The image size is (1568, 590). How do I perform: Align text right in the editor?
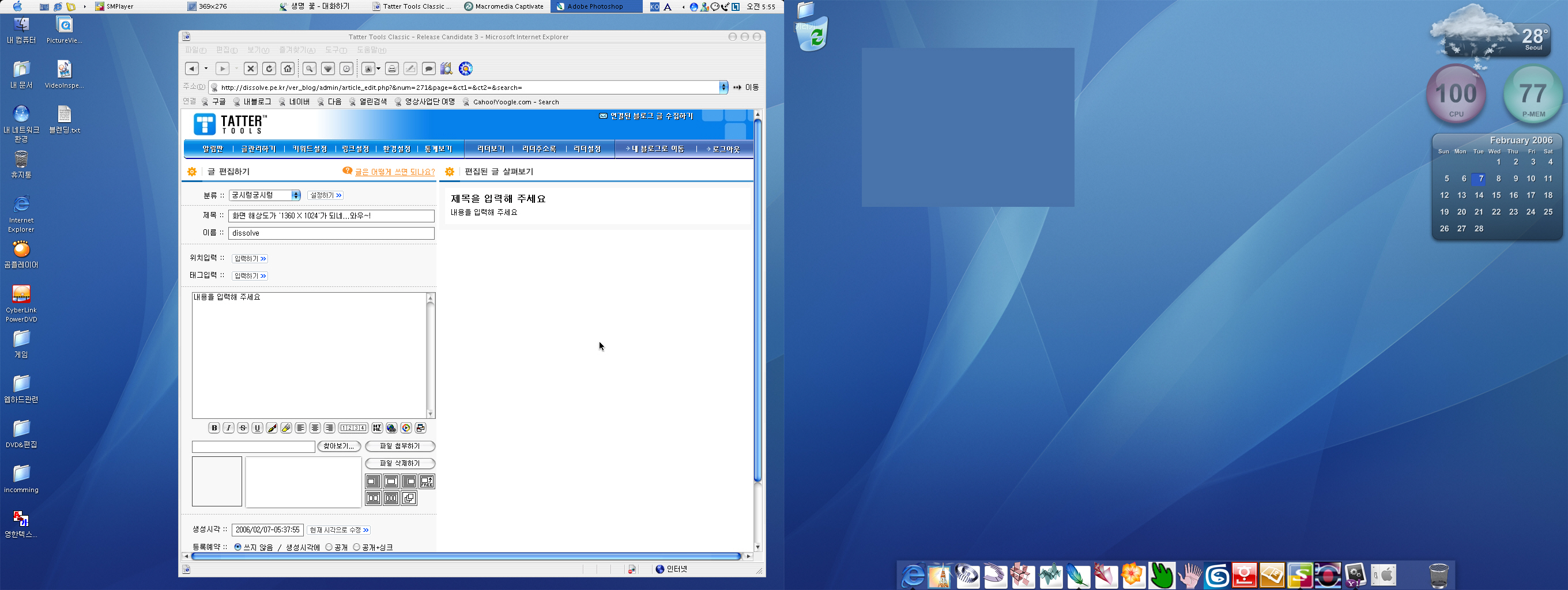click(x=329, y=428)
